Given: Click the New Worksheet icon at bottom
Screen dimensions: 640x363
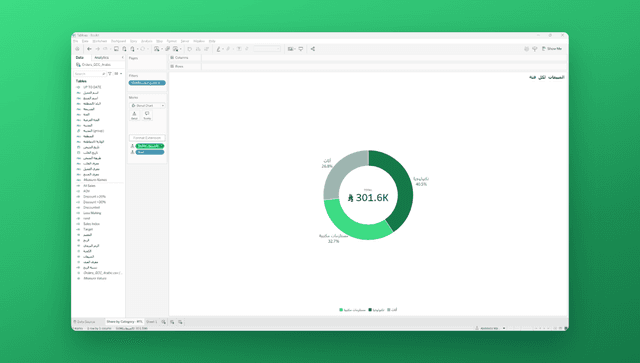Looking at the screenshot, I should [x=164, y=322].
